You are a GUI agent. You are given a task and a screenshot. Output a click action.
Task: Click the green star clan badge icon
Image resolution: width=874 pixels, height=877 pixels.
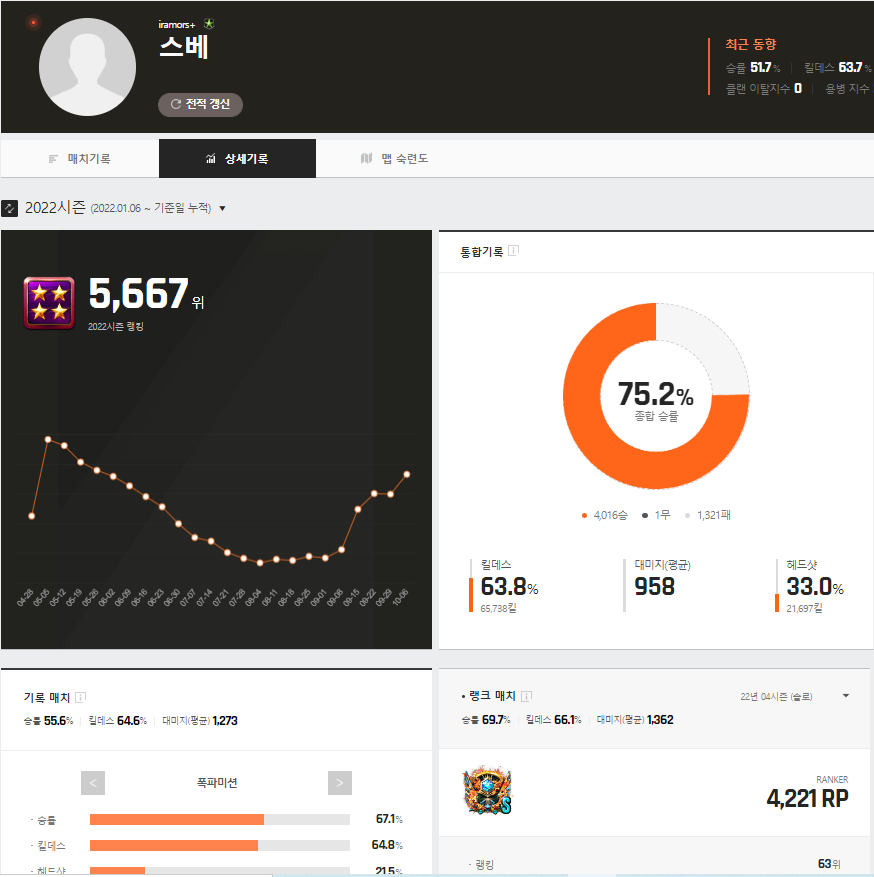(209, 23)
